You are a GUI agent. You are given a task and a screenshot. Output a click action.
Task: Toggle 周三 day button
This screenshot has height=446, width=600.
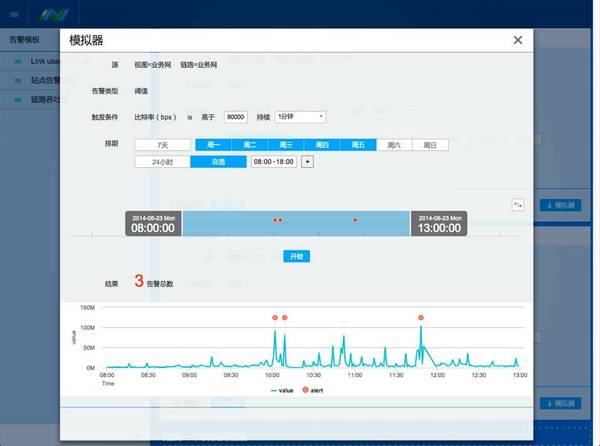(286, 145)
